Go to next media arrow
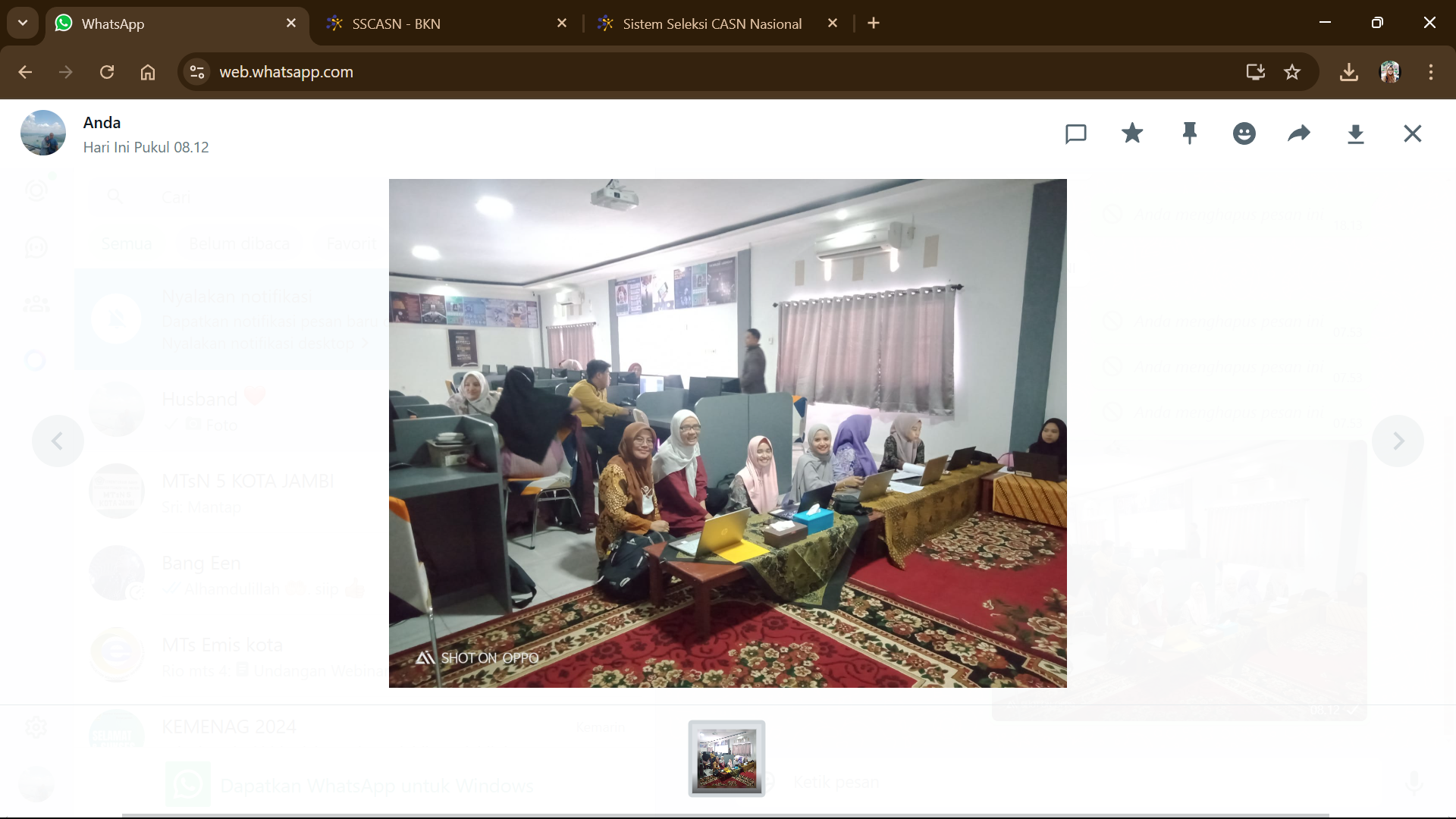Screen dimensions: 1456x819 pyautogui.click(x=1398, y=441)
